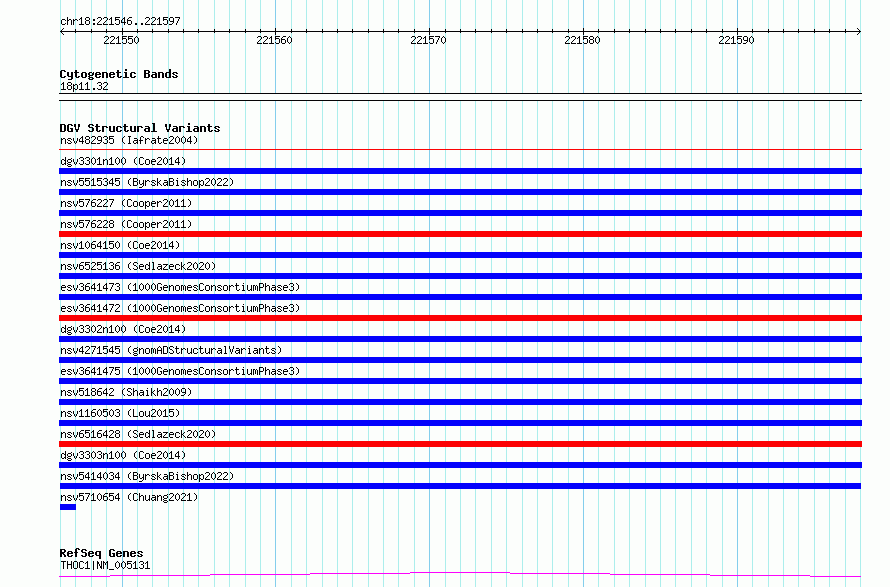
Task: Select variant nsv482935 (Iafrate2004) label
Action: [129, 140]
